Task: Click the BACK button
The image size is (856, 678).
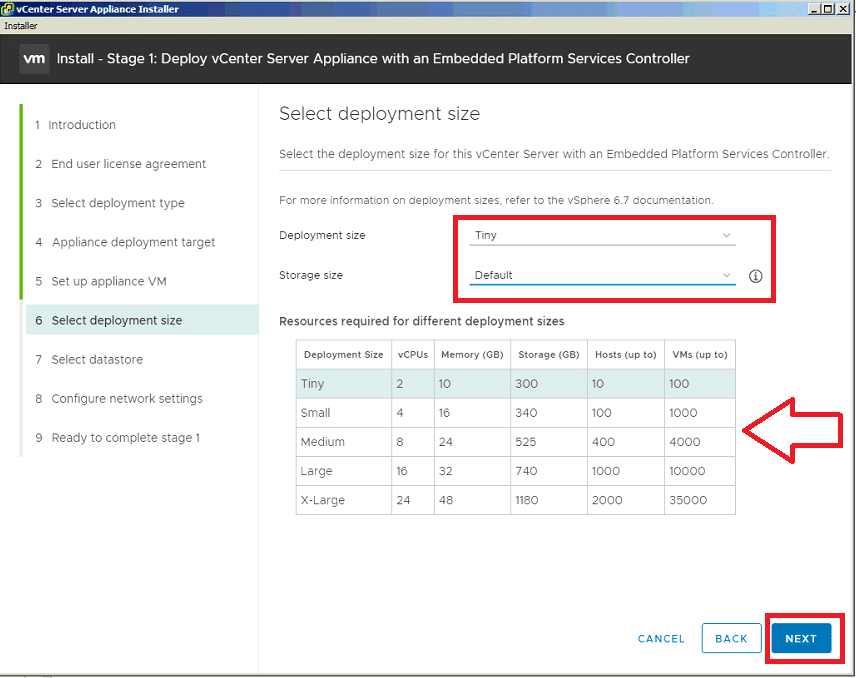Action: (731, 638)
